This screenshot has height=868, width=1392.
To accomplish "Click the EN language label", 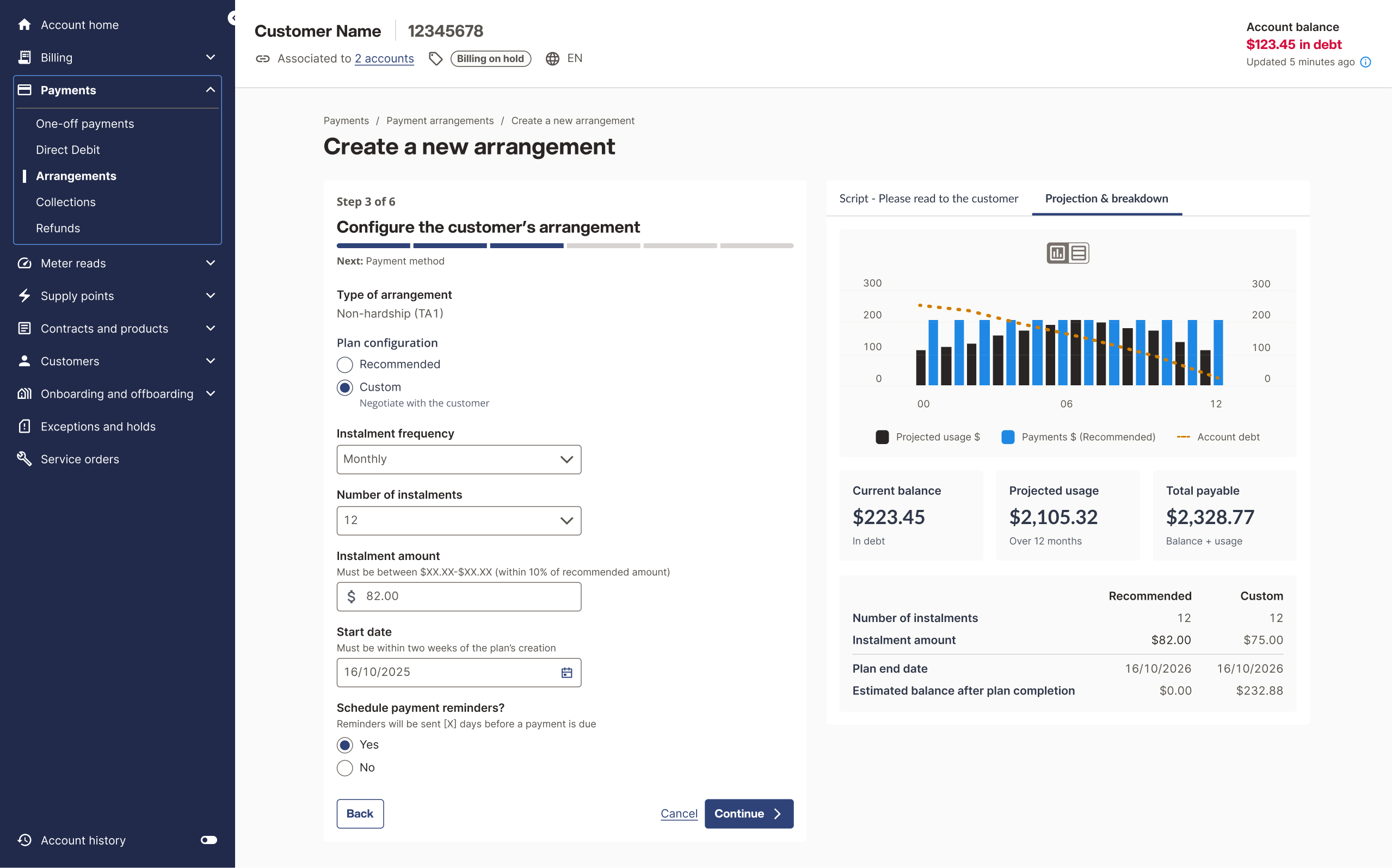I will pyautogui.click(x=575, y=59).
